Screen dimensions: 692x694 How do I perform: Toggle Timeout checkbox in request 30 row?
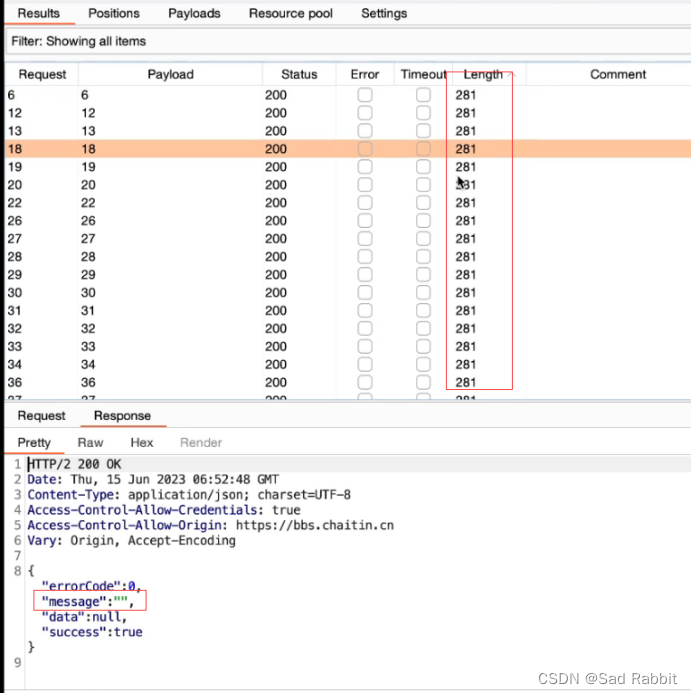[x=423, y=293]
